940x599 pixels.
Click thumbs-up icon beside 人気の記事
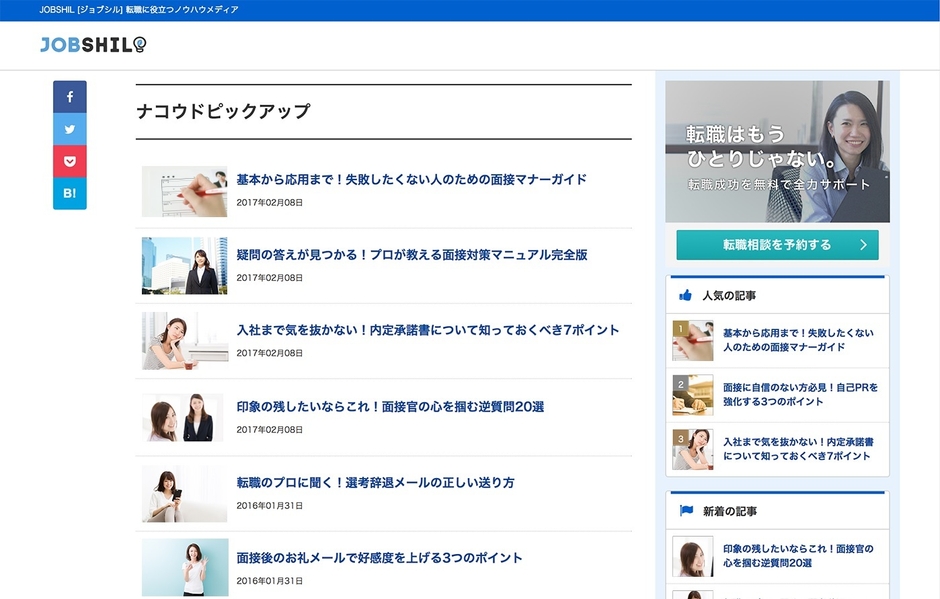pyautogui.click(x=686, y=296)
